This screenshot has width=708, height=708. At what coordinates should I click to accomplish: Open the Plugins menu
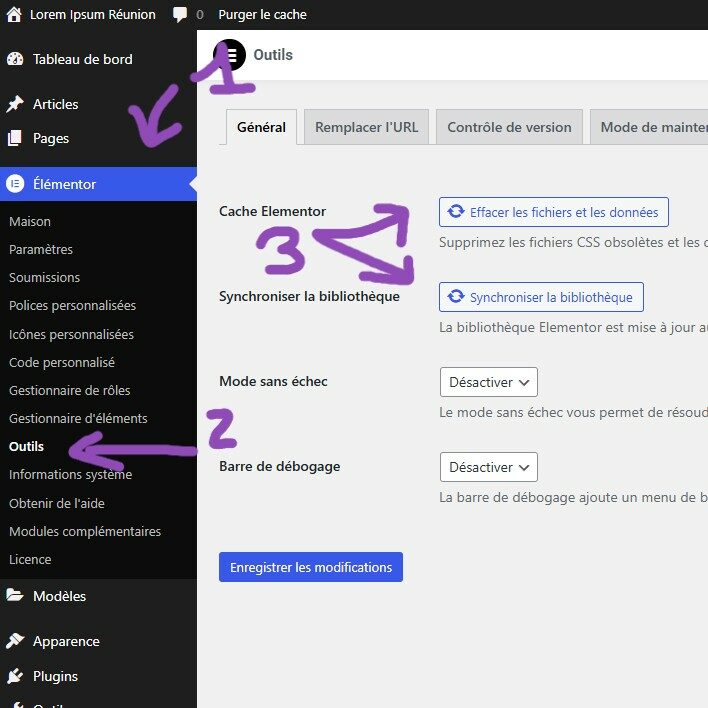point(56,676)
